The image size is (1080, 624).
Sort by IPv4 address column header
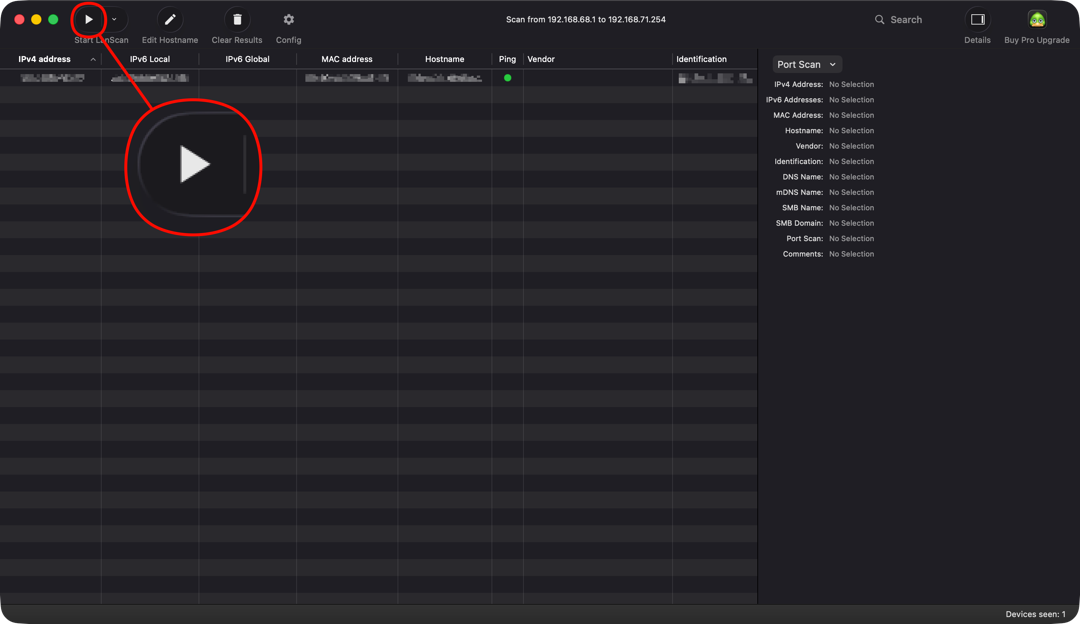coord(45,59)
